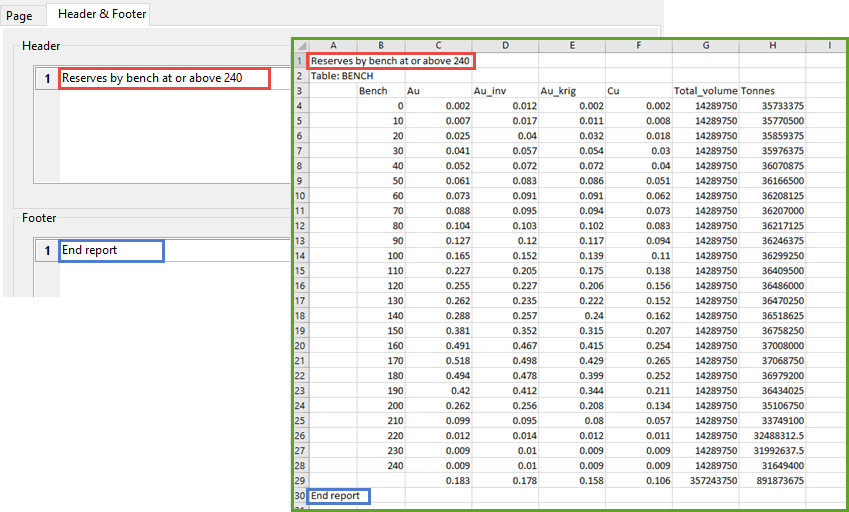Select the Header & Footer tab
Screen dimensions: 849x512
(x=102, y=14)
